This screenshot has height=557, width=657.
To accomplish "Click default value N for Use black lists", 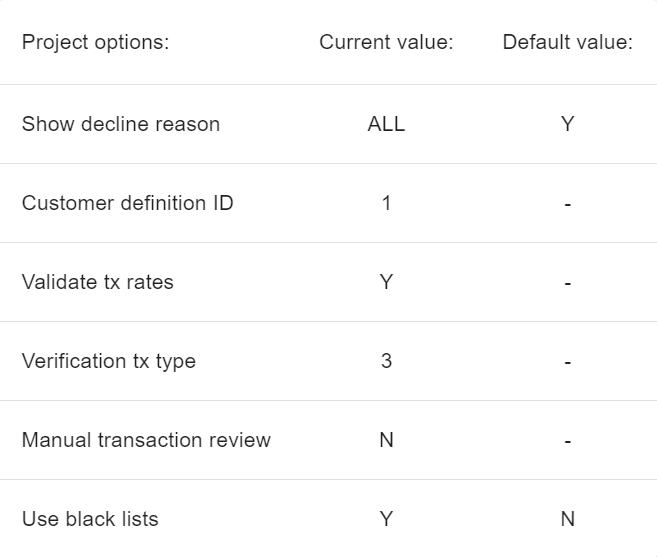I will coord(567,519).
